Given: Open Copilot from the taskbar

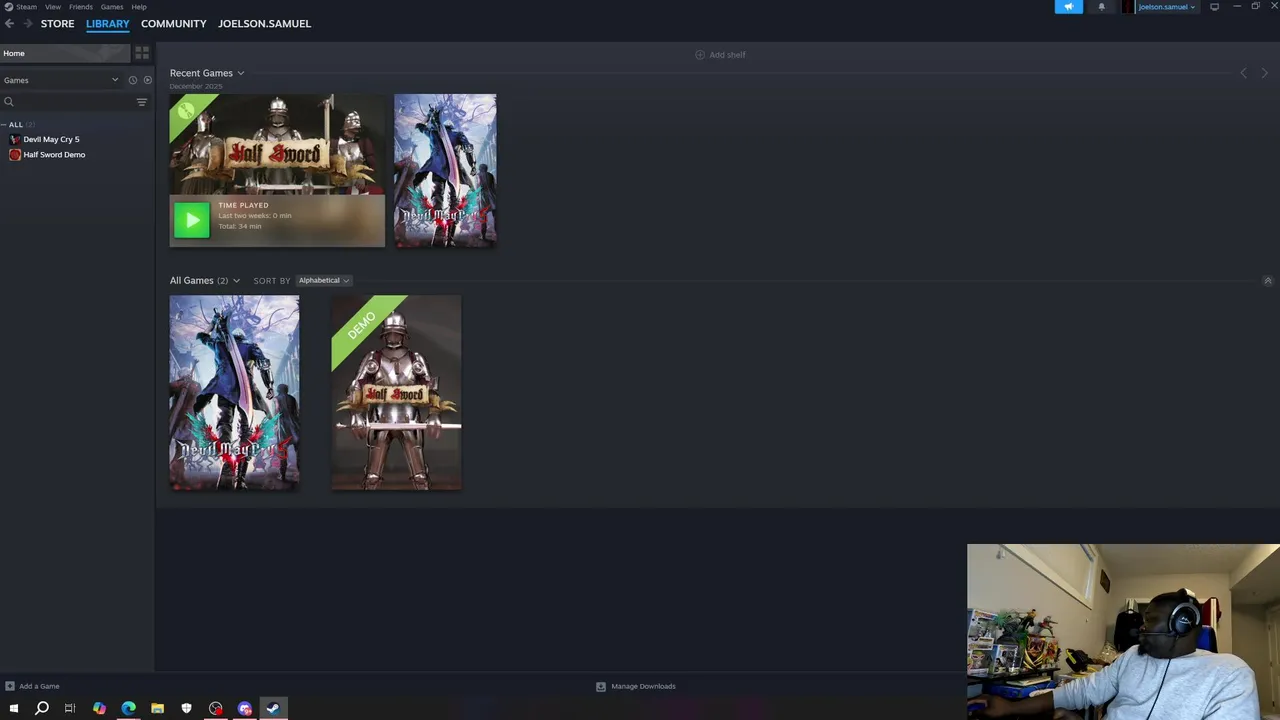Looking at the screenshot, I should click(99, 708).
